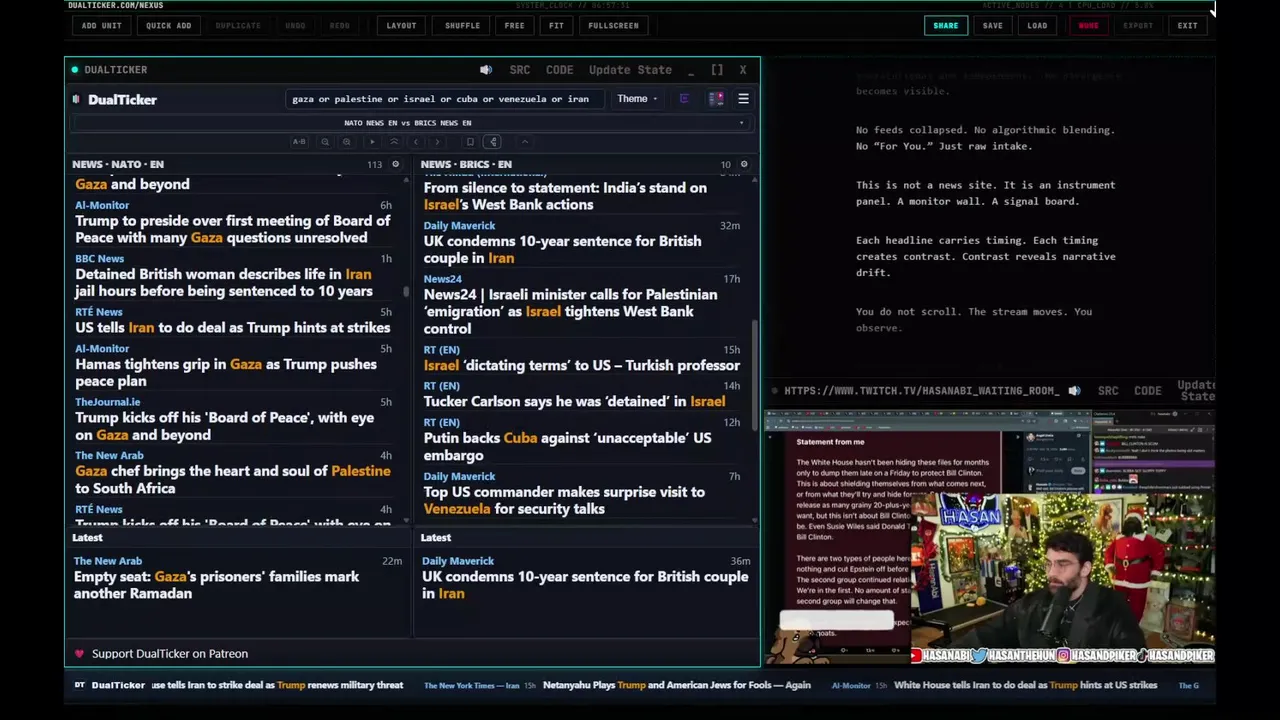Open News24 Israeli minister emigration headline
The image size is (1280, 720).
coord(570,312)
